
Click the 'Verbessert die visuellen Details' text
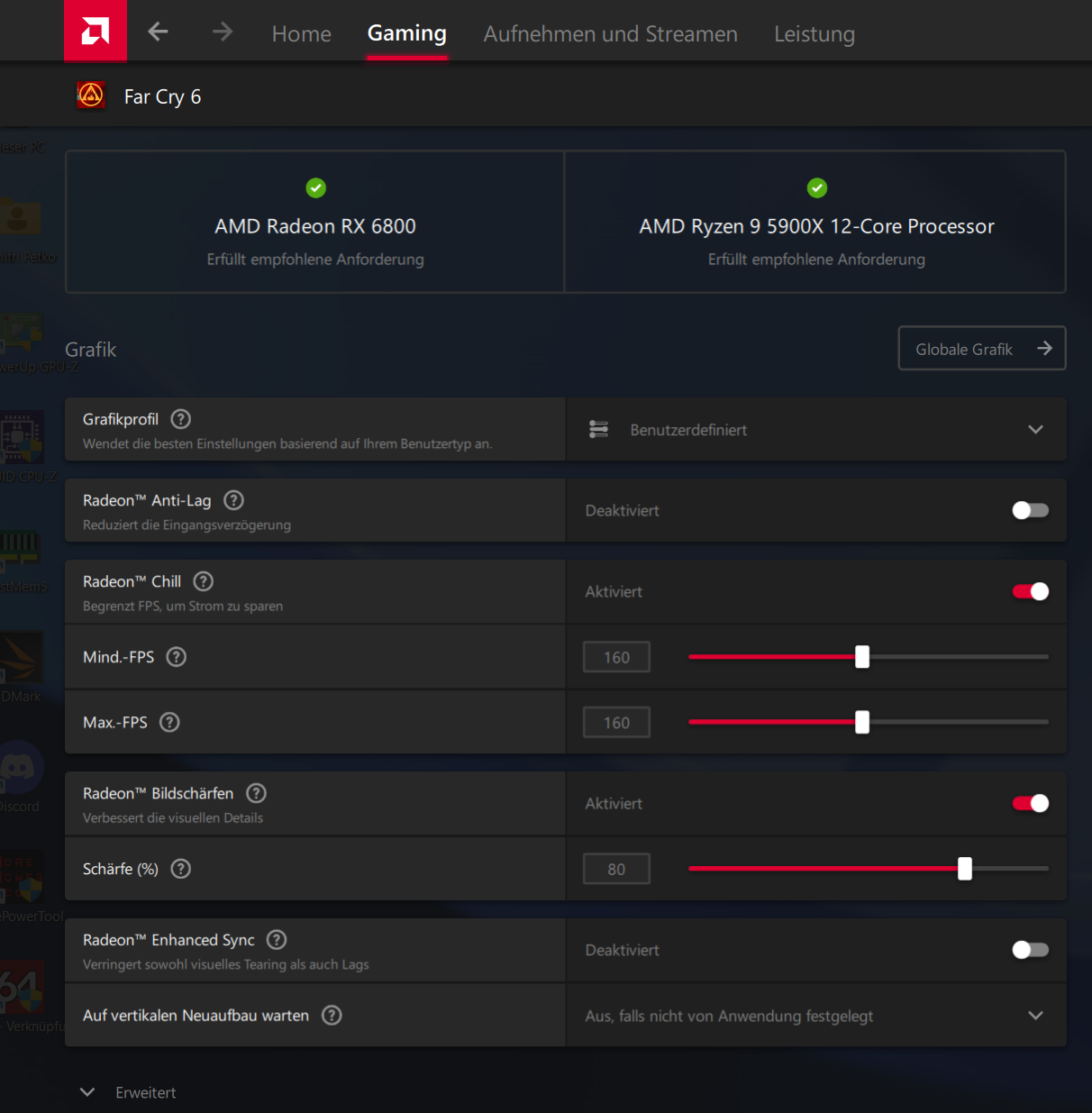click(x=173, y=817)
